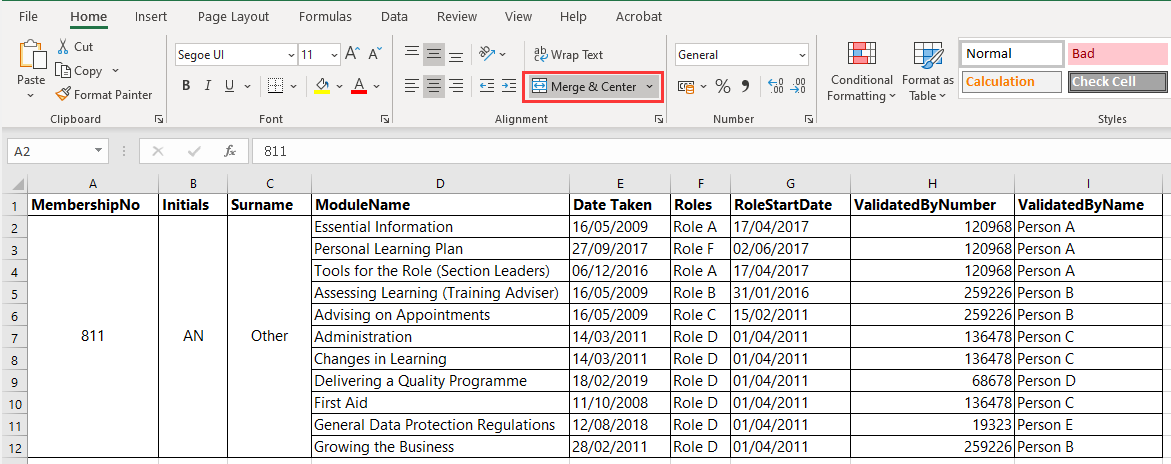The height and width of the screenshot is (464, 1171).
Task: Apply Percent Style
Action: tap(723, 87)
